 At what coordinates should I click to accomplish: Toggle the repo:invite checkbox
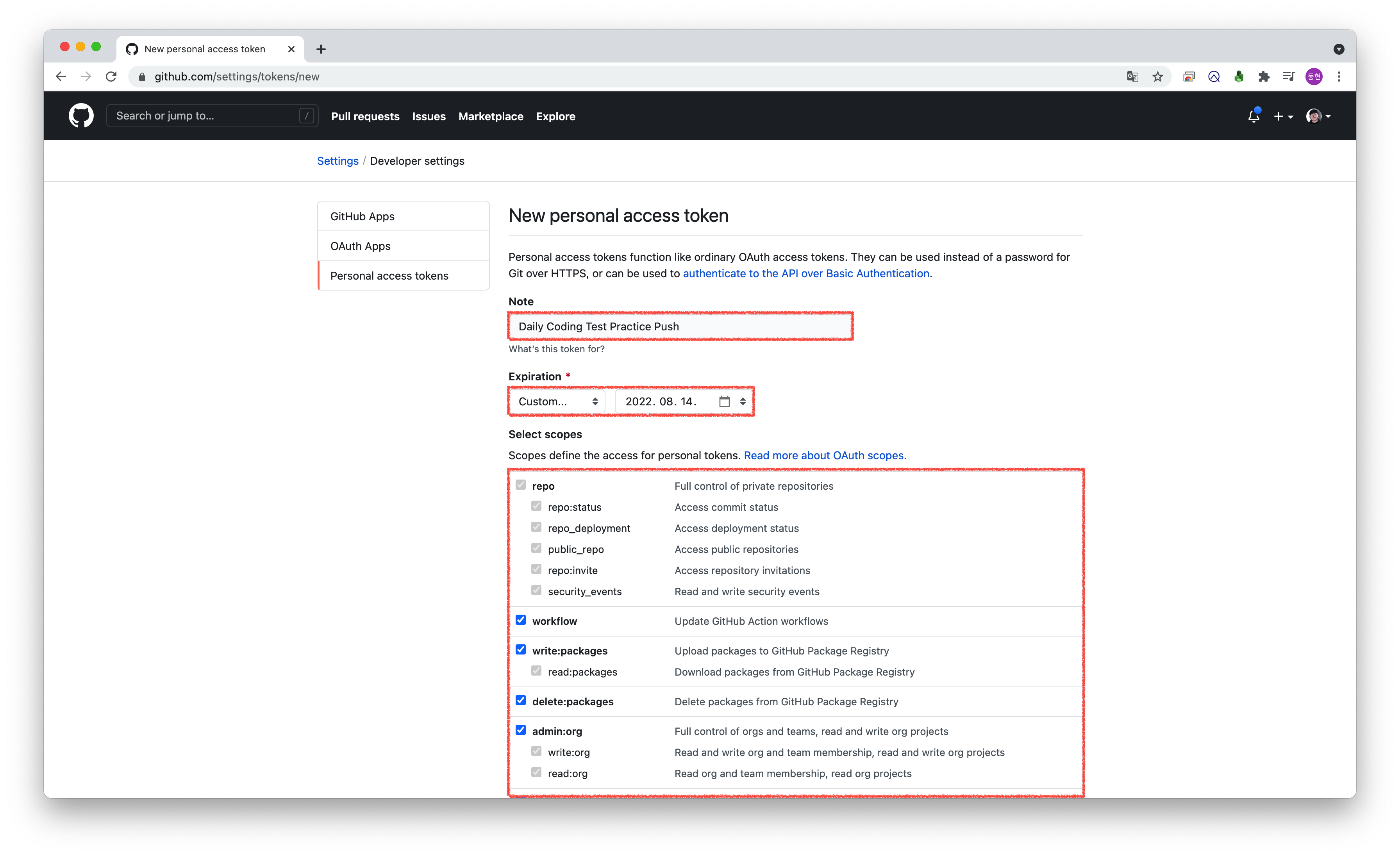coord(536,569)
